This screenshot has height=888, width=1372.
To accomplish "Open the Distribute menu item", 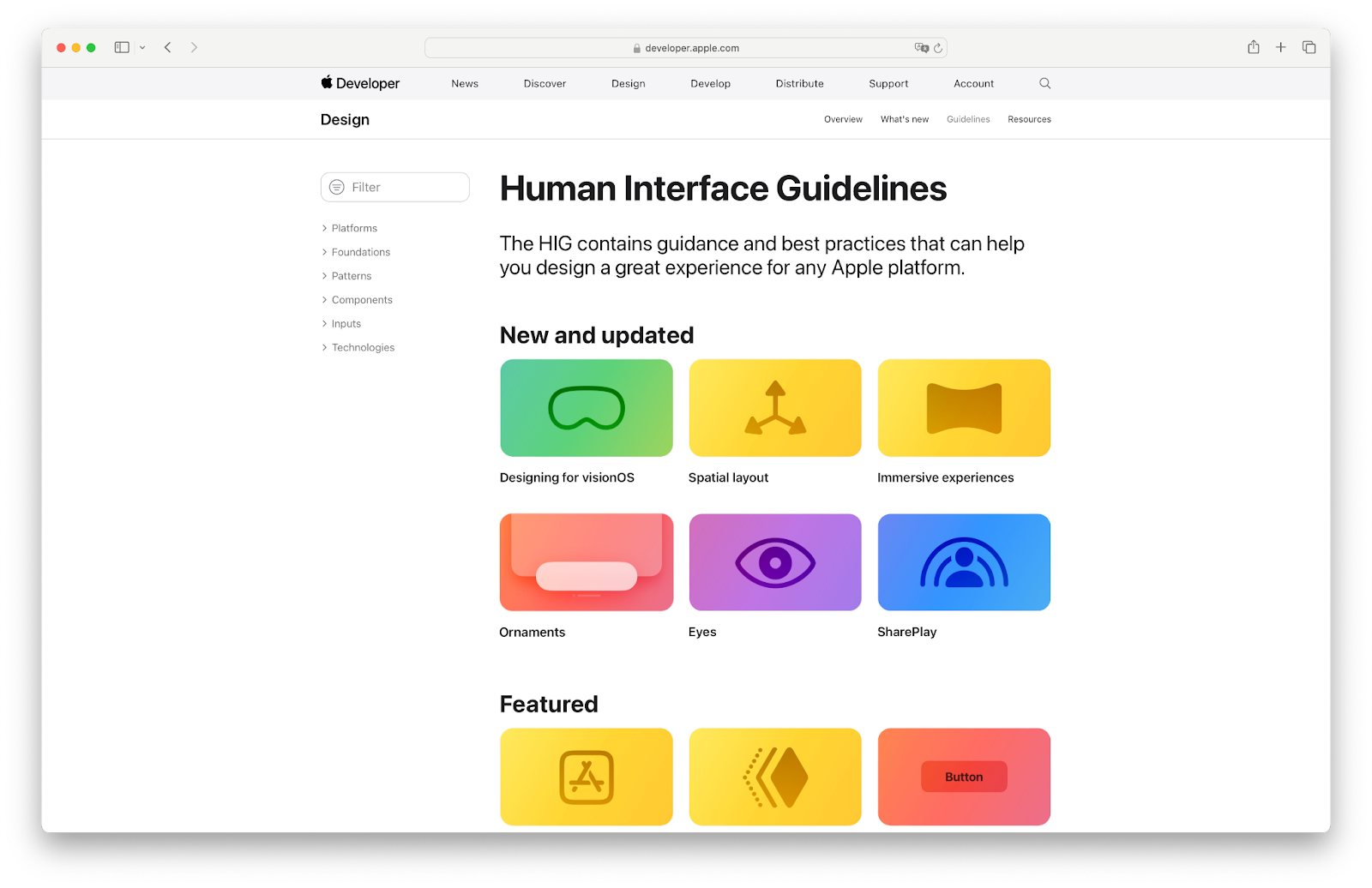I will pyautogui.click(x=799, y=84).
